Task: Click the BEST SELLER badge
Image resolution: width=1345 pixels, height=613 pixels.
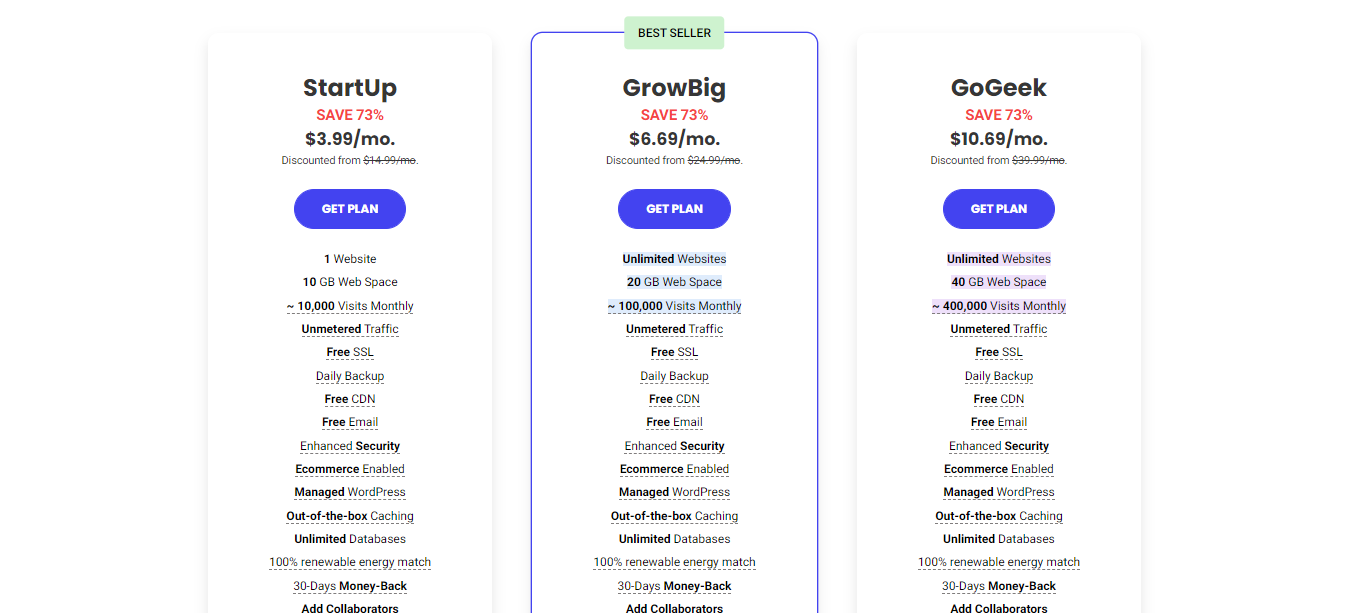Action: coord(674,33)
